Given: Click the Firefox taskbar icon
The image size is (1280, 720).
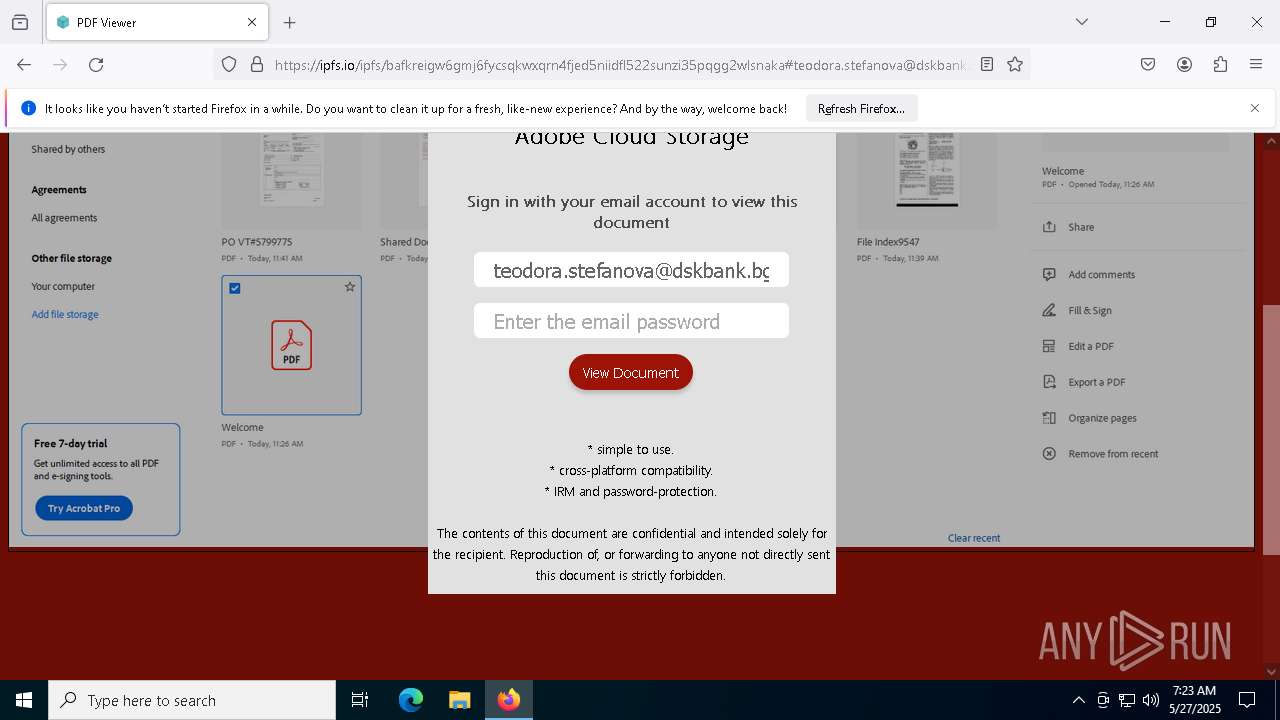Looking at the screenshot, I should (x=509, y=700).
